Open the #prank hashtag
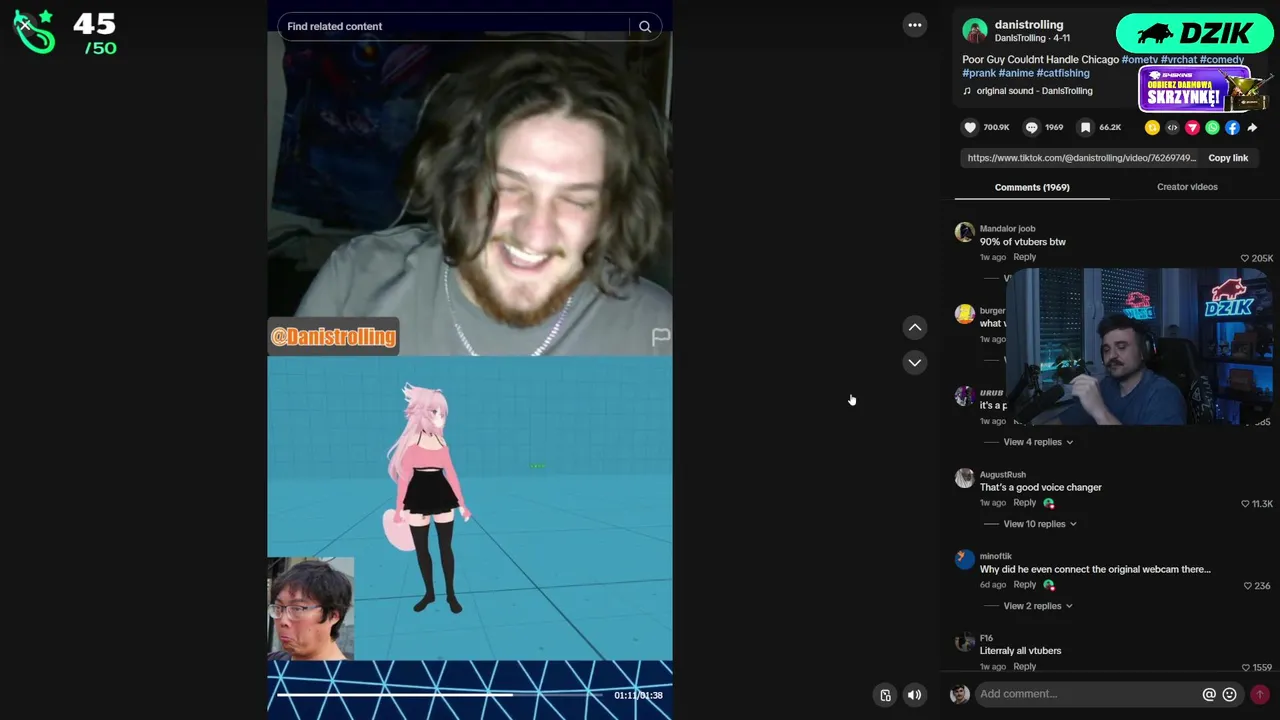Viewport: 1280px width, 720px height. tap(979, 73)
